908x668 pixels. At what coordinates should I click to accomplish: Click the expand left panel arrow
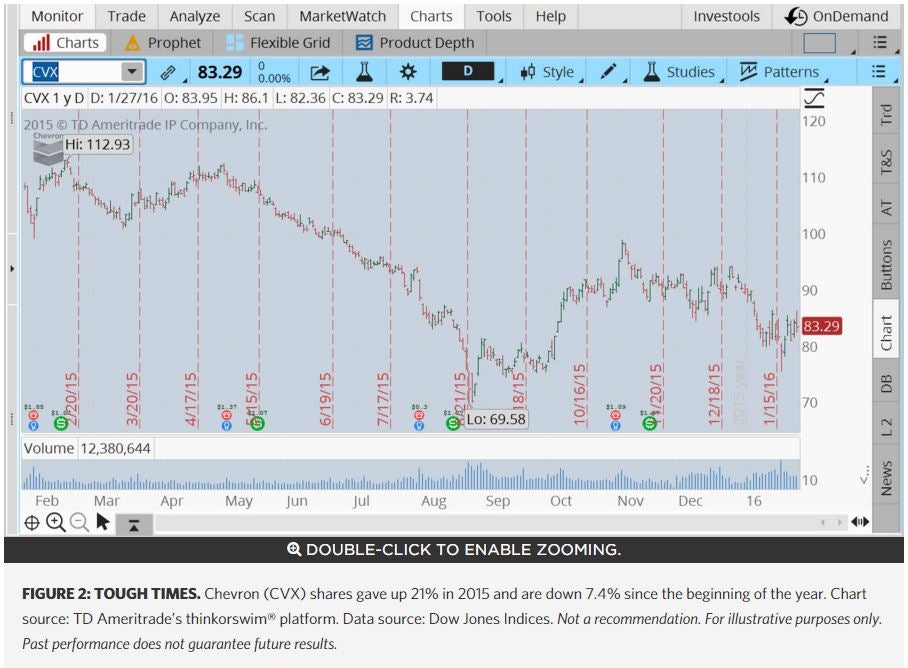(x=12, y=269)
